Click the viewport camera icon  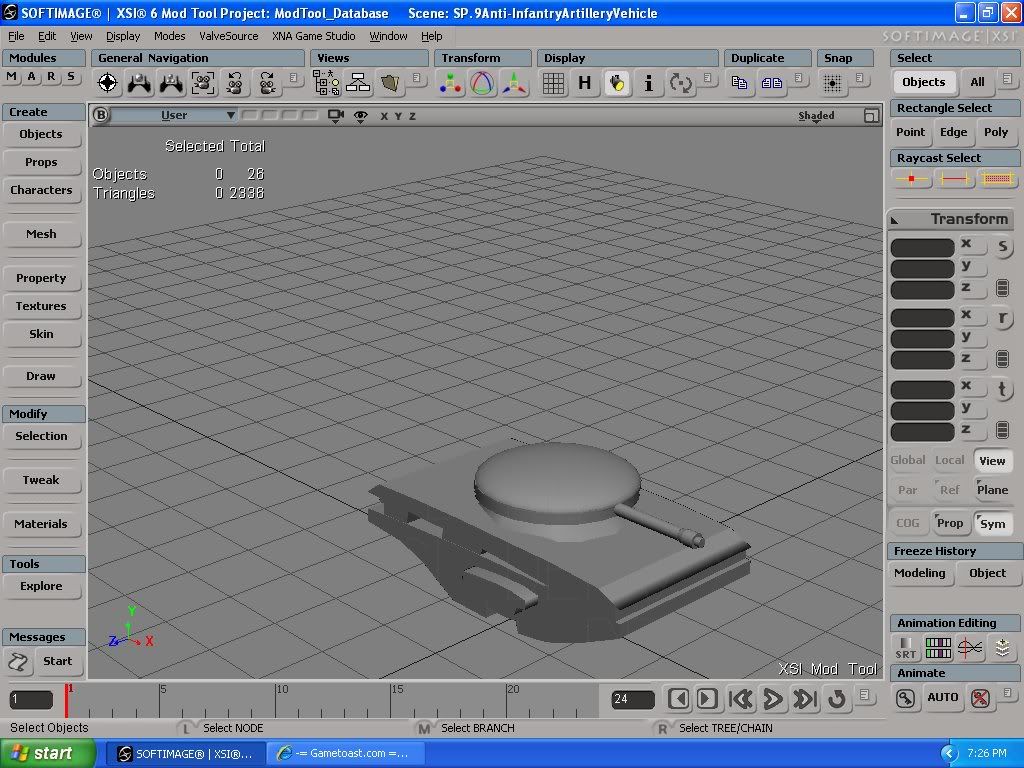[x=336, y=116]
